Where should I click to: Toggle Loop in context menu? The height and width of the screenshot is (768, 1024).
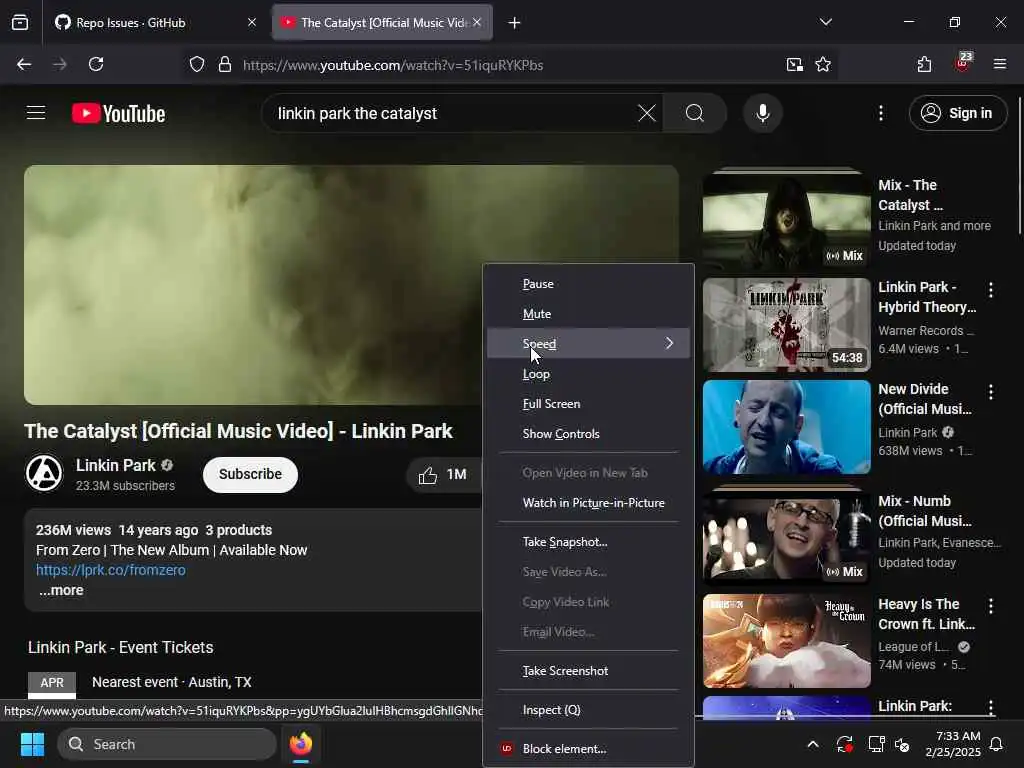click(x=588, y=374)
